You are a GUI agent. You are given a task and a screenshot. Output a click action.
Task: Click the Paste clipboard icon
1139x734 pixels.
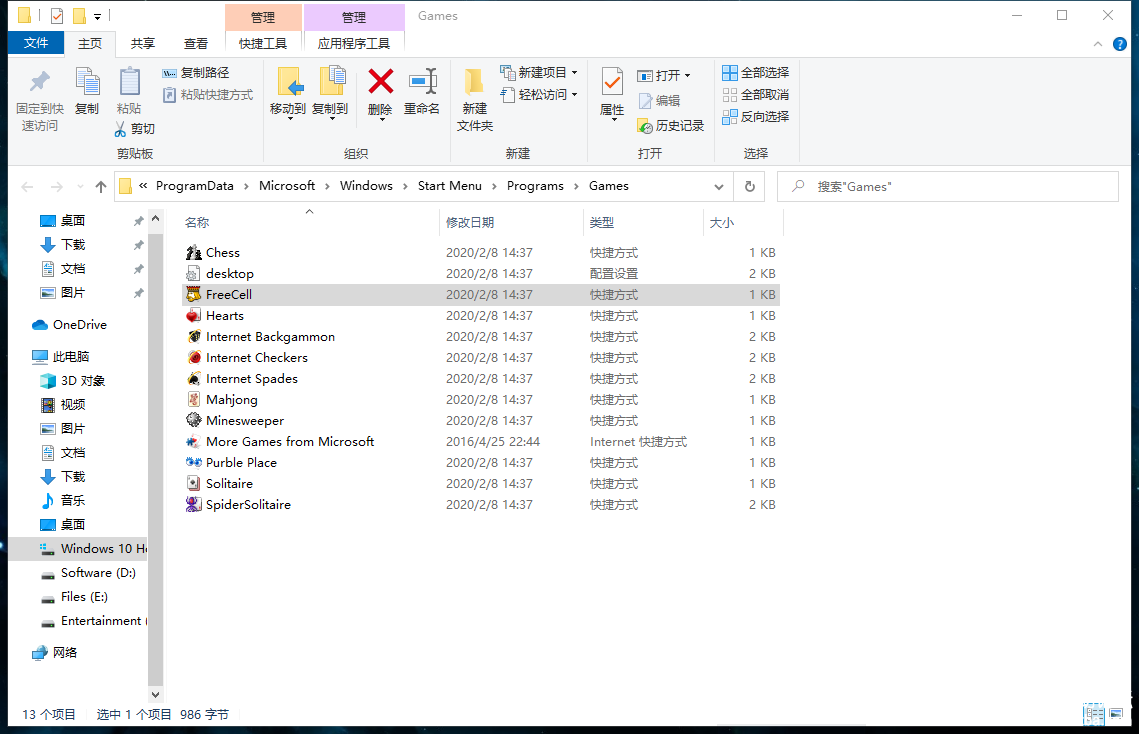point(129,82)
